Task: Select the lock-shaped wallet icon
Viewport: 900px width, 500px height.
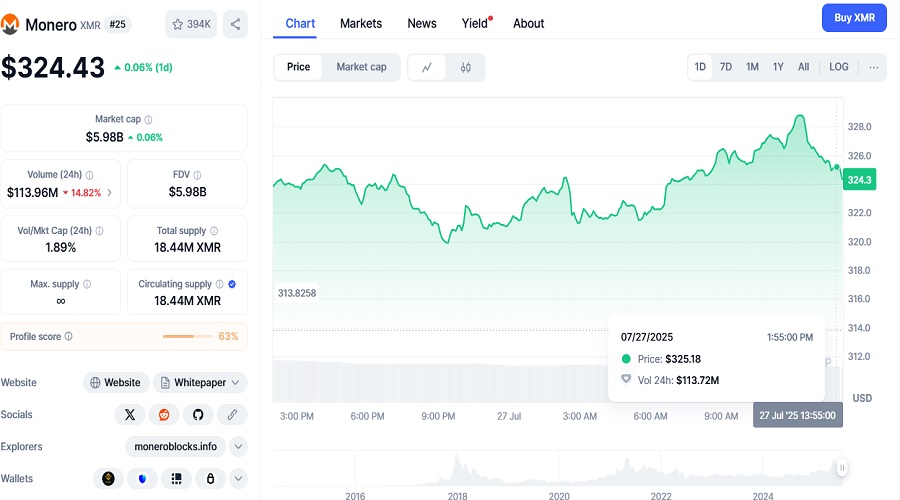Action: 211,478
